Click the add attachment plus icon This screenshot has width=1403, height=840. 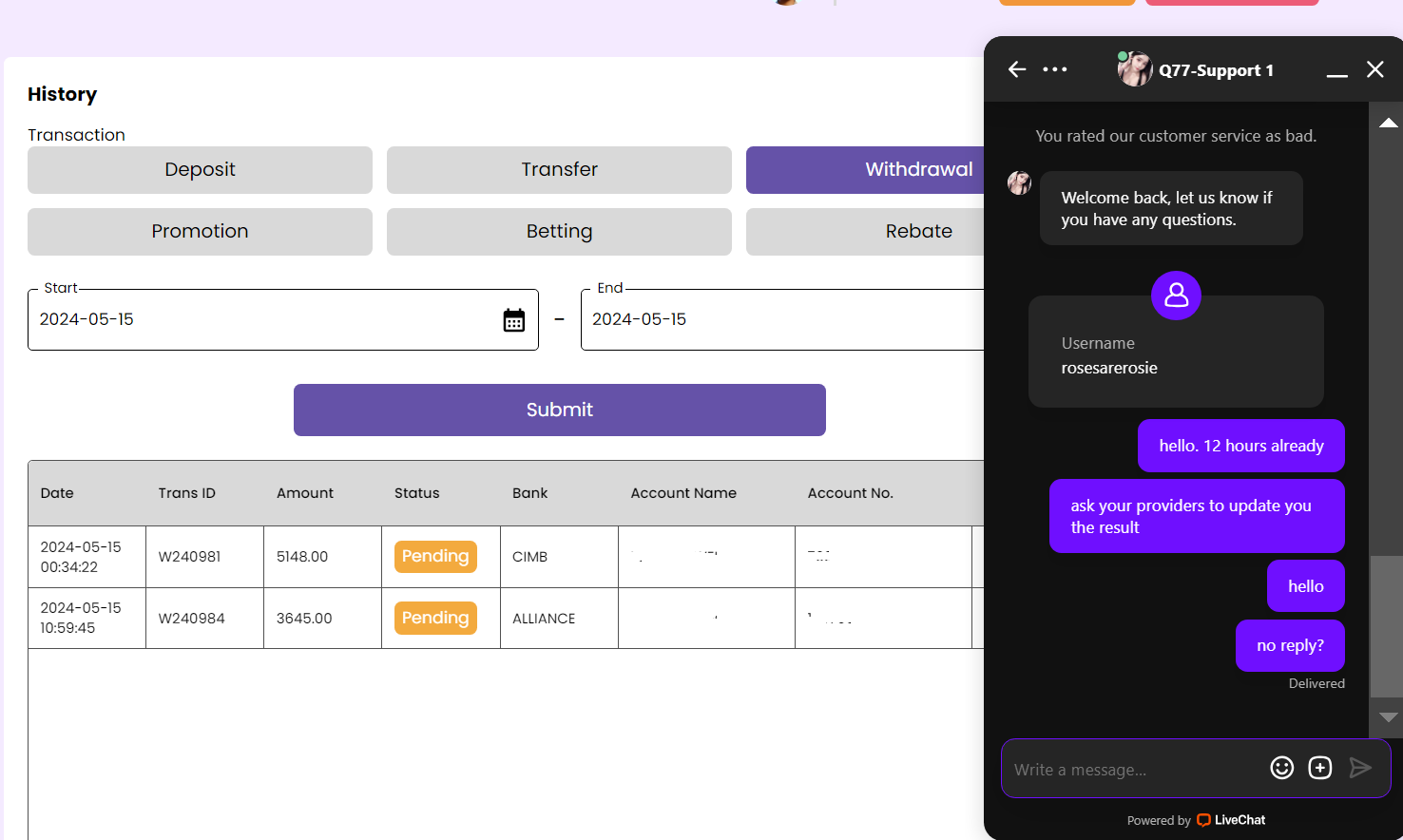(x=1320, y=768)
